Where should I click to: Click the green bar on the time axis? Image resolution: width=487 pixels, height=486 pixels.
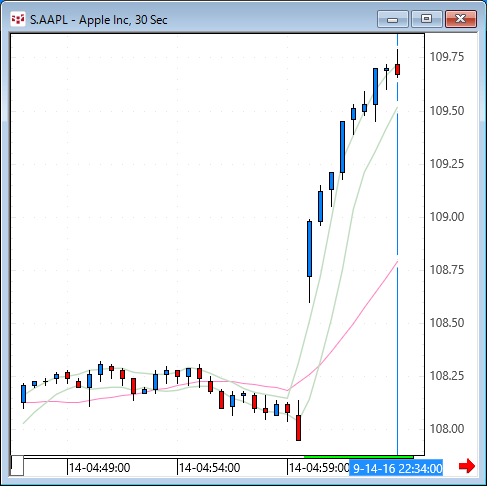click(x=359, y=457)
